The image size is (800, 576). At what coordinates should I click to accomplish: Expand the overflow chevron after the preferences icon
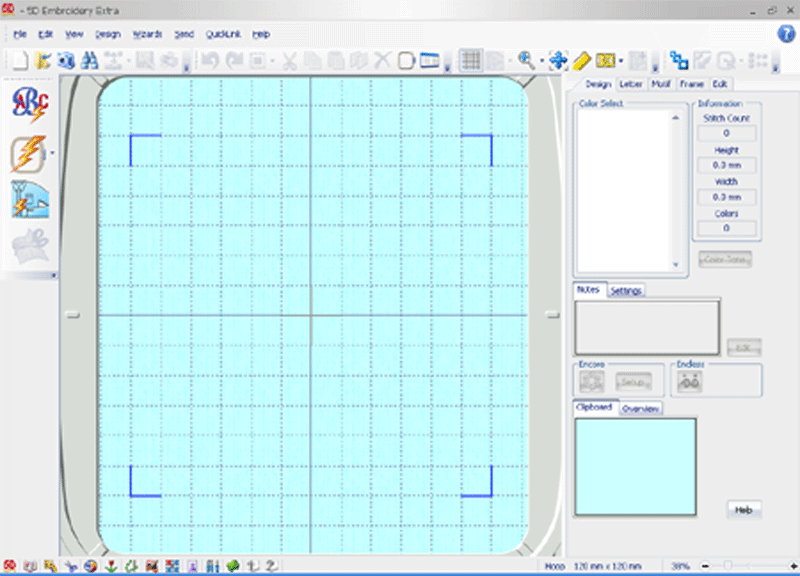click(447, 67)
